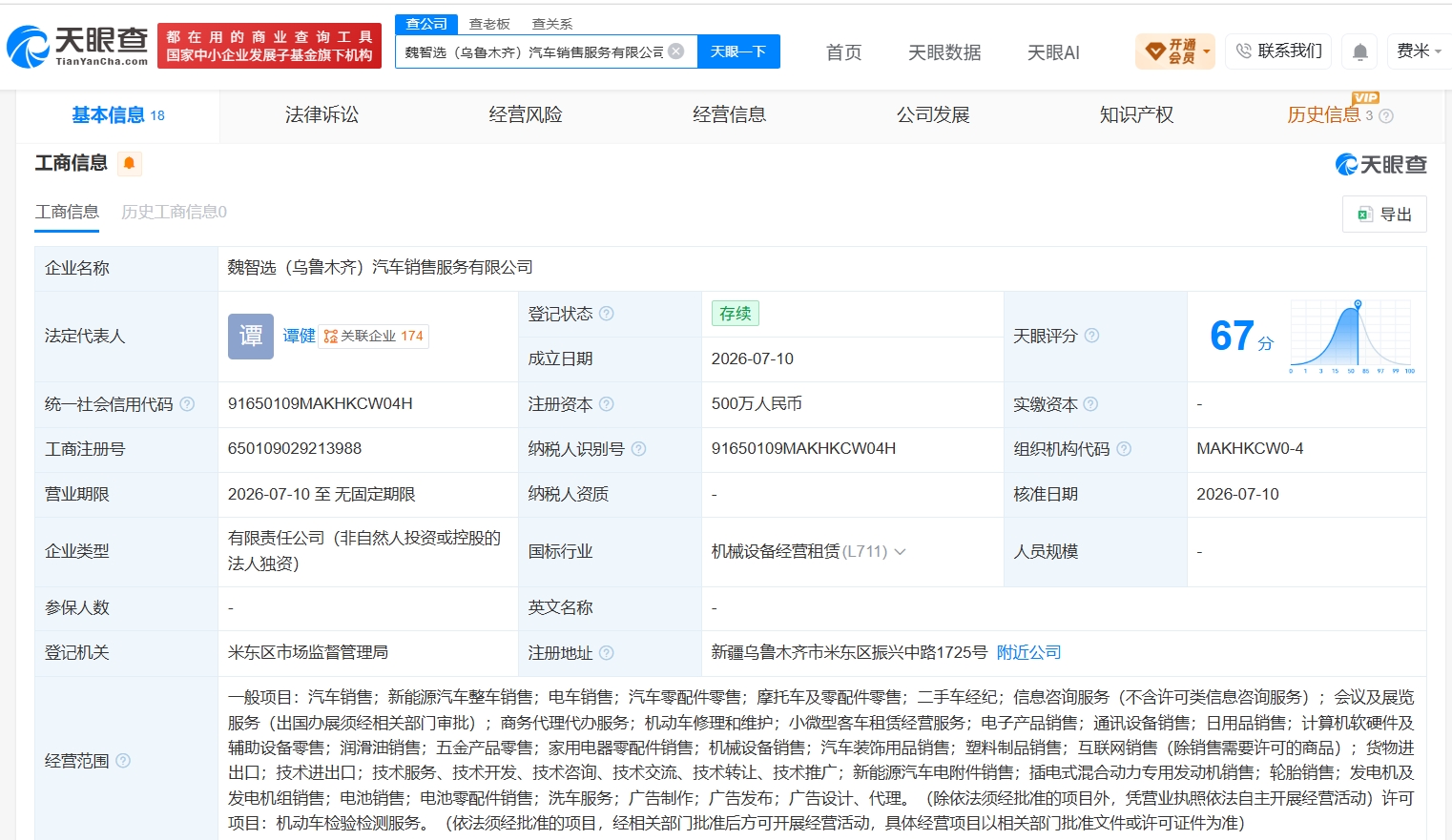Click the organization code MAKHKCW0-4

click(1250, 449)
